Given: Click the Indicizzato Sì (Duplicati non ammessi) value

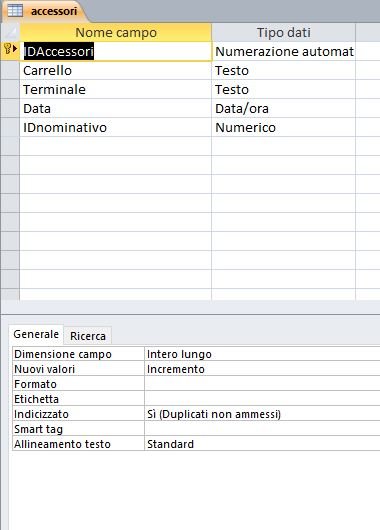Looking at the screenshot, I should [262, 414].
